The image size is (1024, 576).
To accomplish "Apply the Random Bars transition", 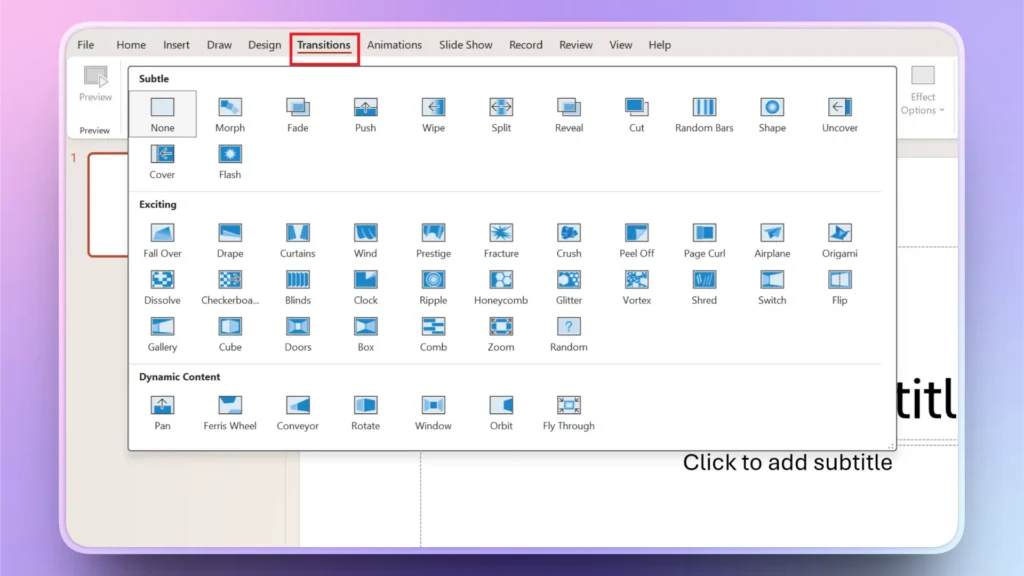I will [x=704, y=114].
